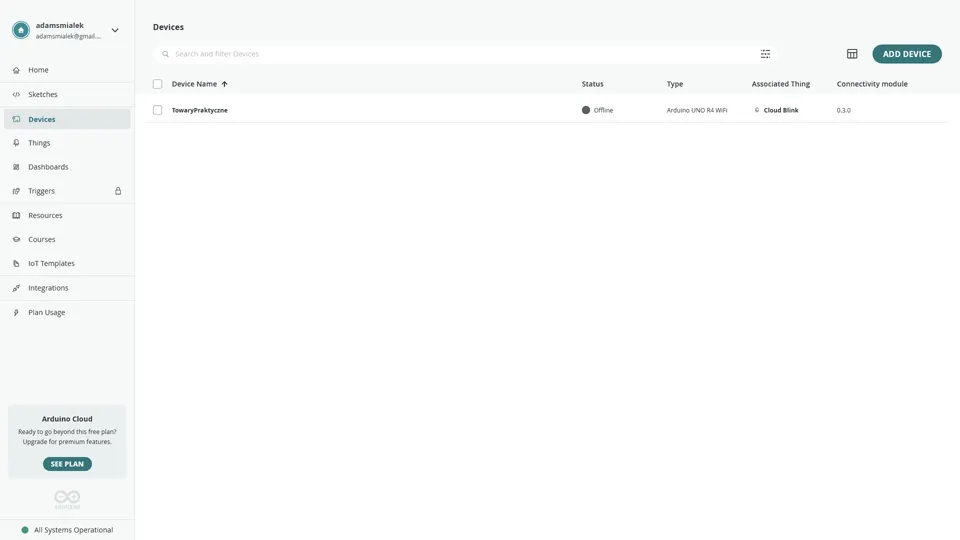Image resolution: width=960 pixels, height=540 pixels.
Task: Click the Home icon in sidebar
Action: [x=17, y=70]
